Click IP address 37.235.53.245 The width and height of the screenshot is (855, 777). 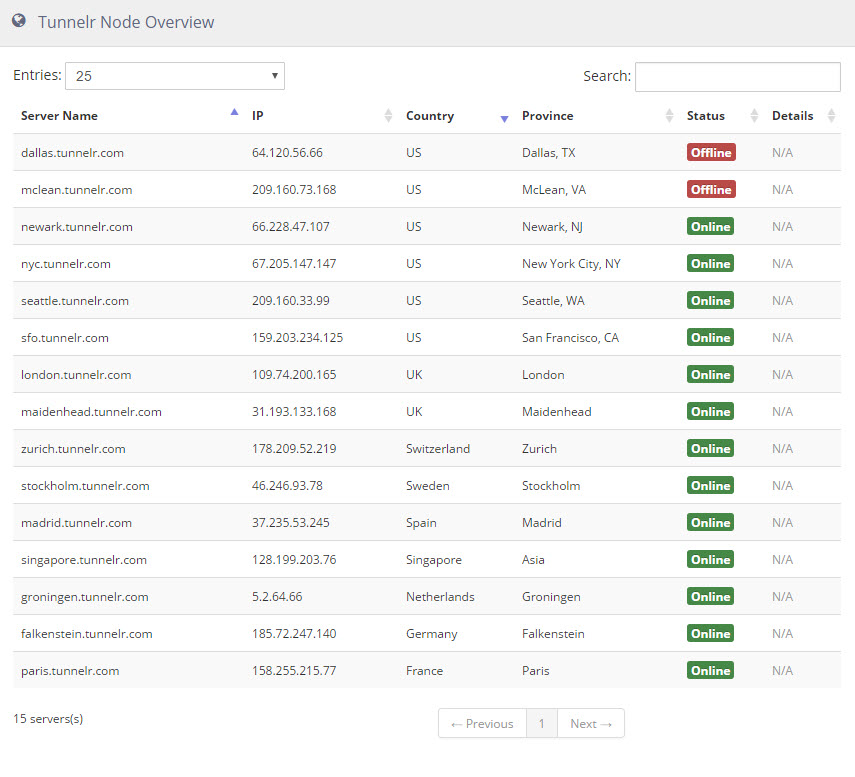291,523
